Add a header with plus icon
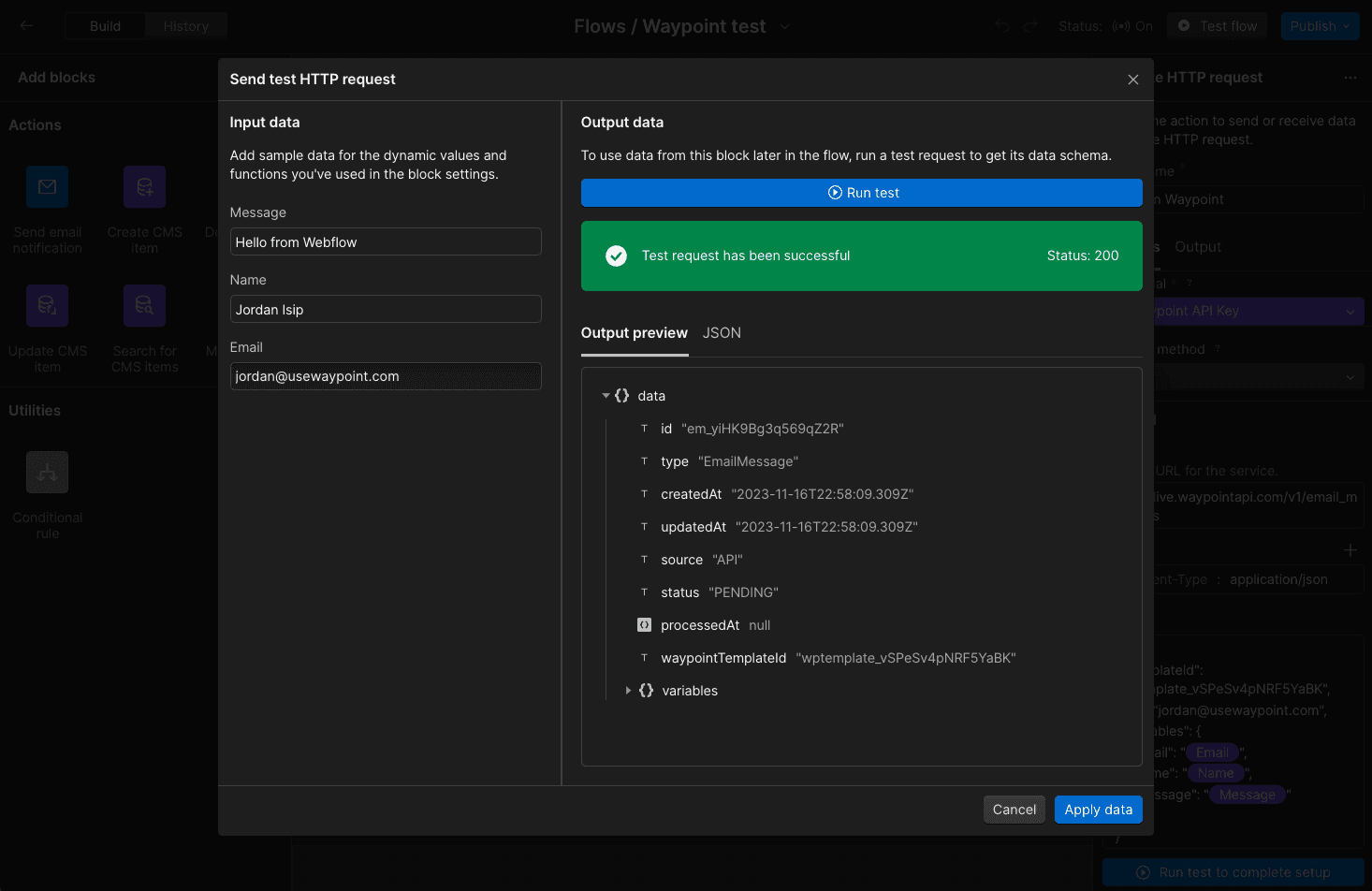 (x=1350, y=550)
